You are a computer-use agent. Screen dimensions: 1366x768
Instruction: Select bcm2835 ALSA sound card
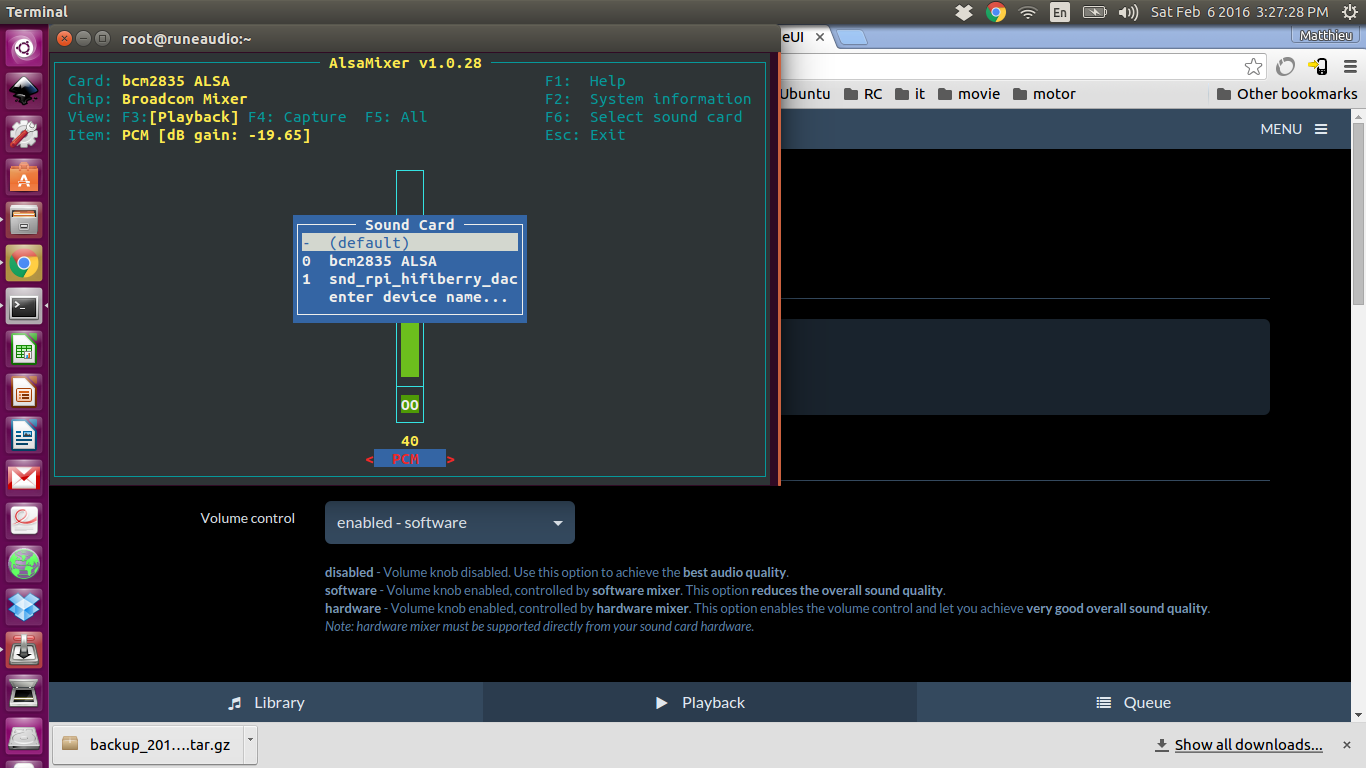coord(410,261)
